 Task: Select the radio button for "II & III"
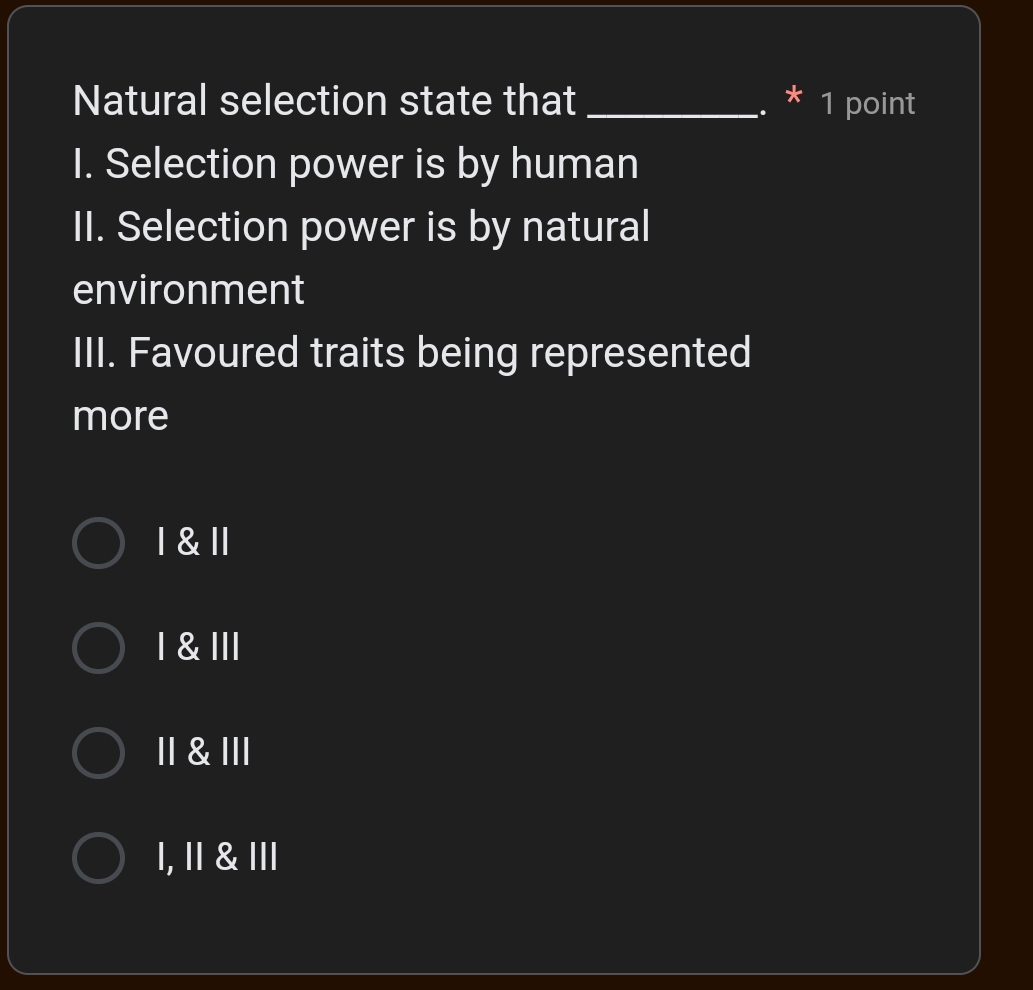98,753
